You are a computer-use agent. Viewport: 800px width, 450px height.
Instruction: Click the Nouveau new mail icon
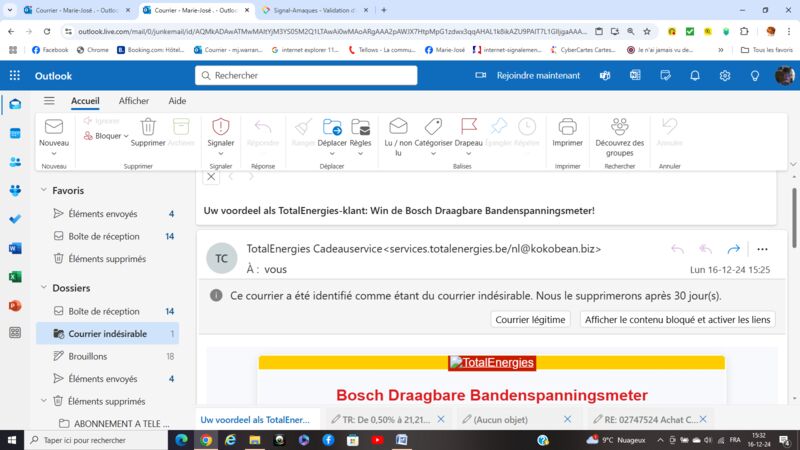54,127
